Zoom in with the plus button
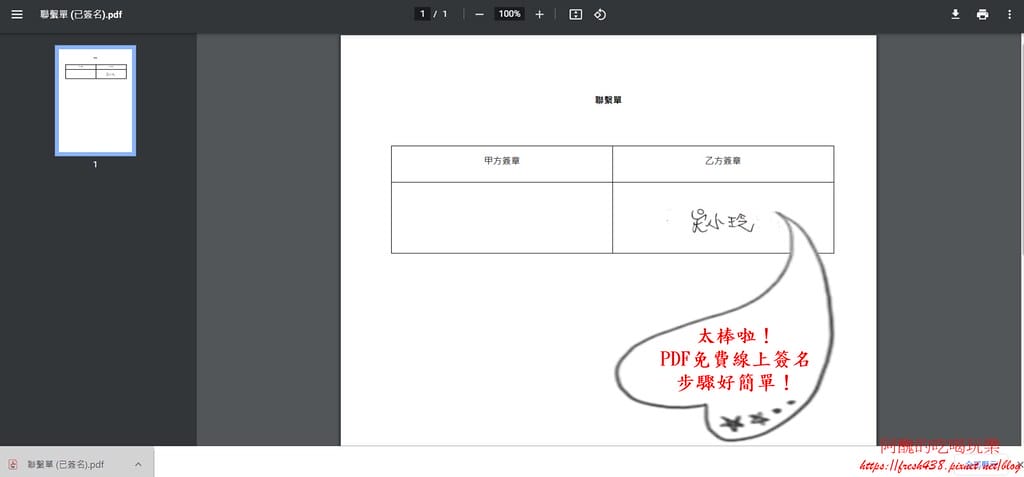This screenshot has width=1024, height=477. 539,14
